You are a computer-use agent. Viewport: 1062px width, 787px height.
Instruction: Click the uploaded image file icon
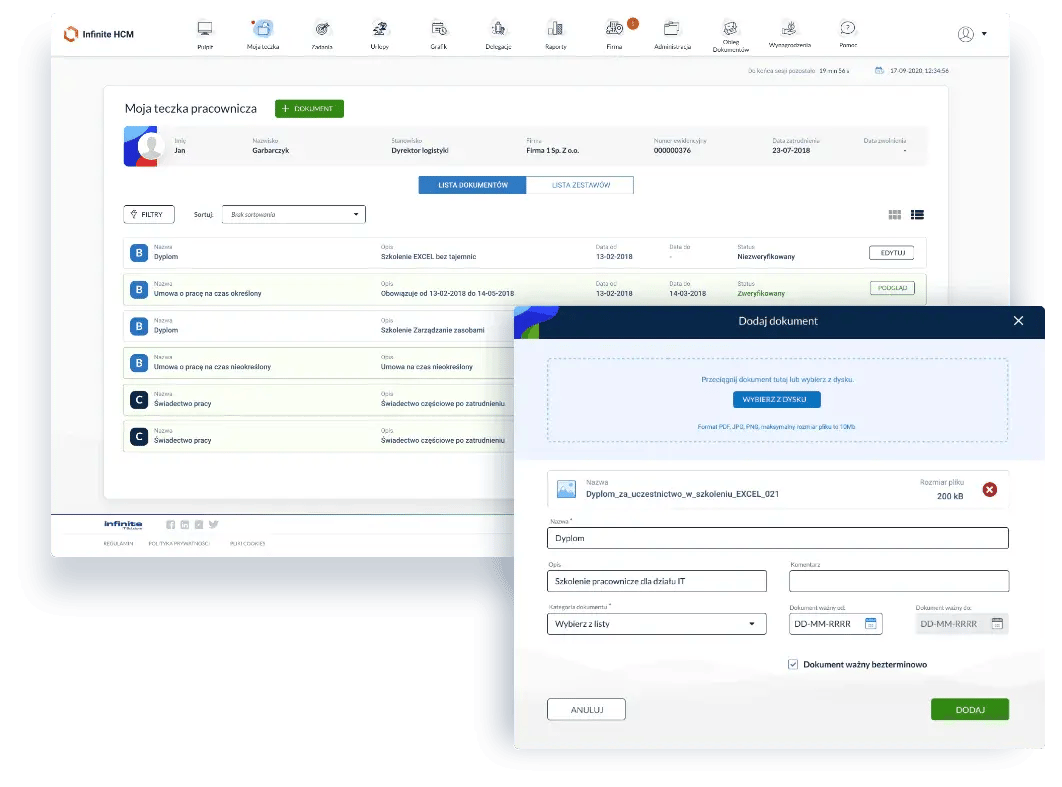pos(566,489)
